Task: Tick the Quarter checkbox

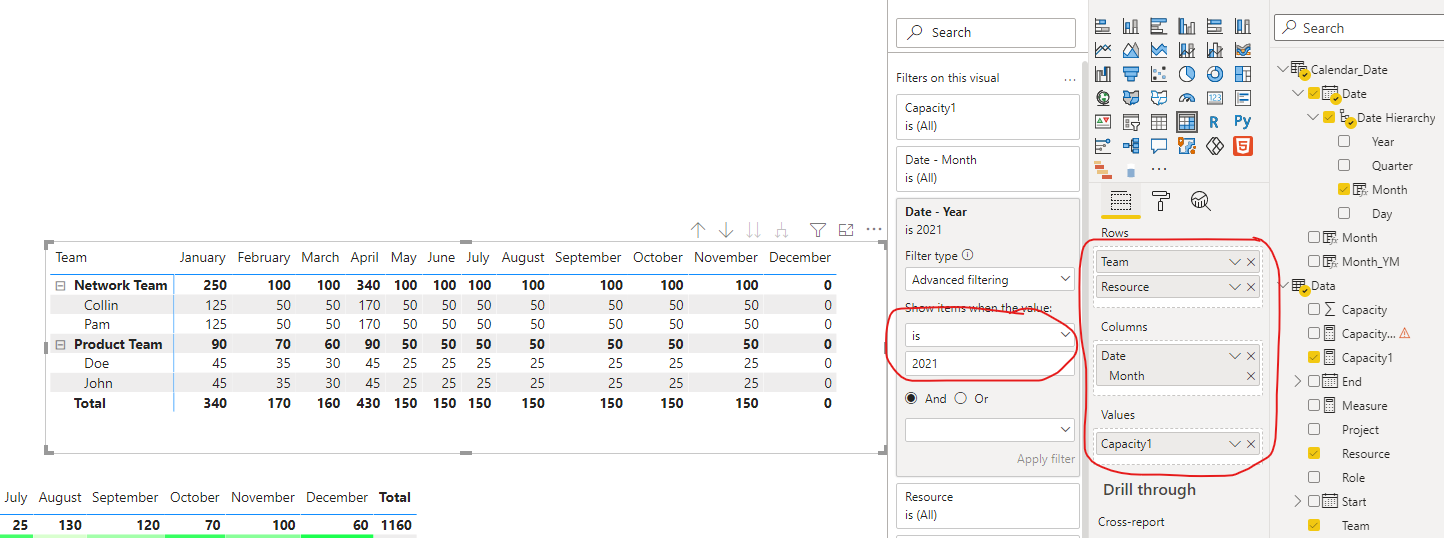Action: pos(1343,165)
